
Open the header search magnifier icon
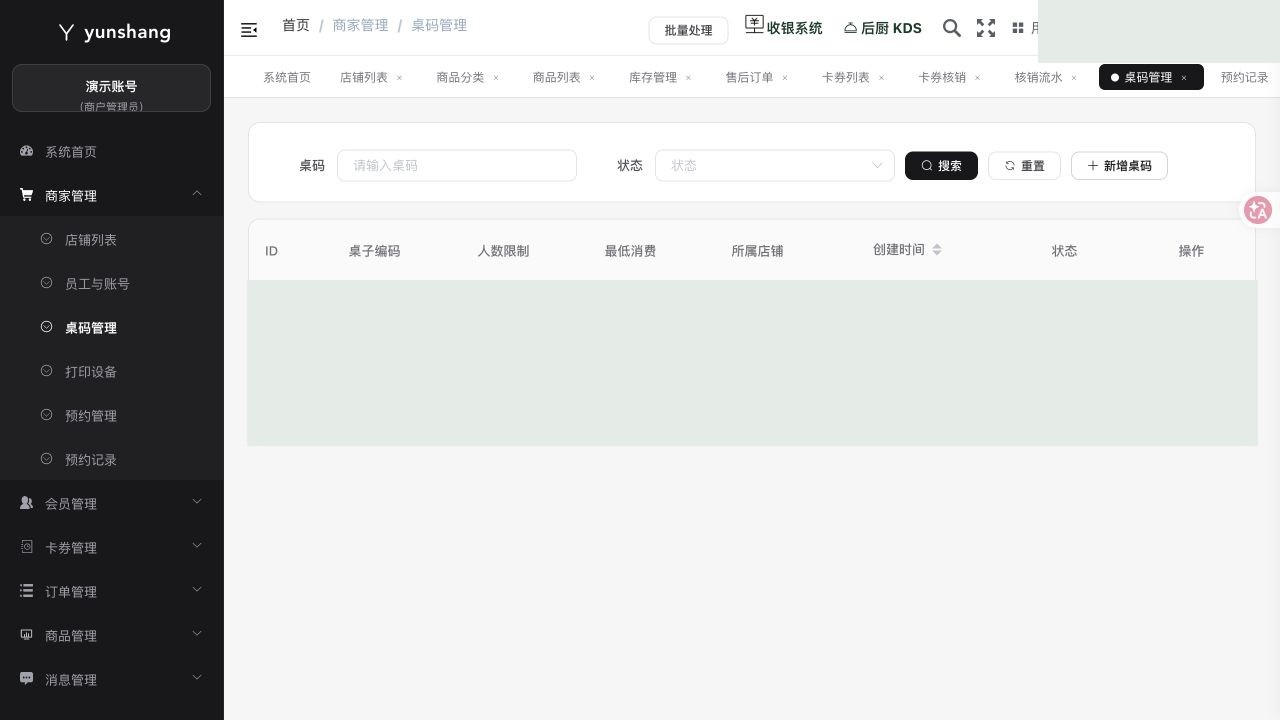(952, 28)
